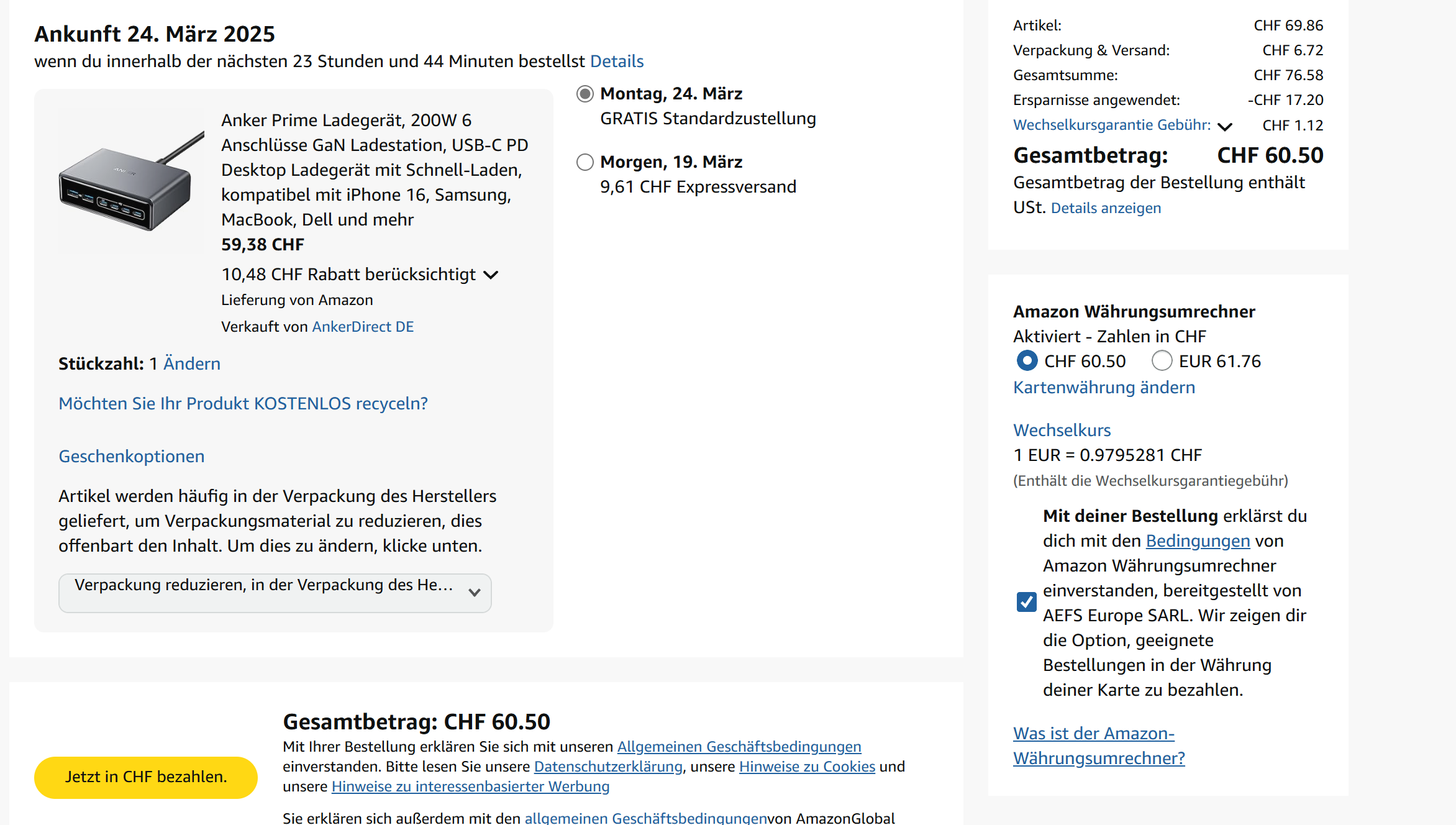
Task: Open Datenschutzerklärung link
Action: pos(607,767)
